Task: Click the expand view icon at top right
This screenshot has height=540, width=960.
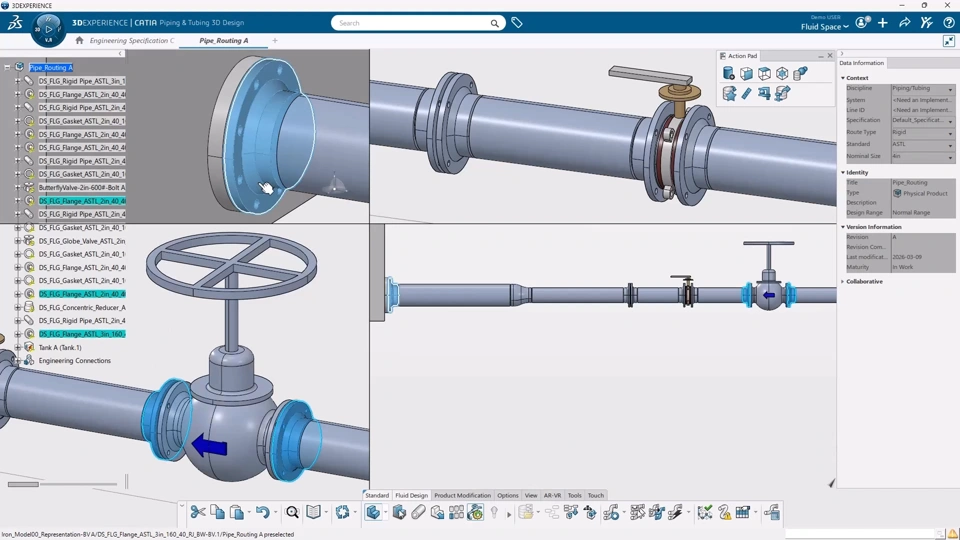Action: (948, 41)
